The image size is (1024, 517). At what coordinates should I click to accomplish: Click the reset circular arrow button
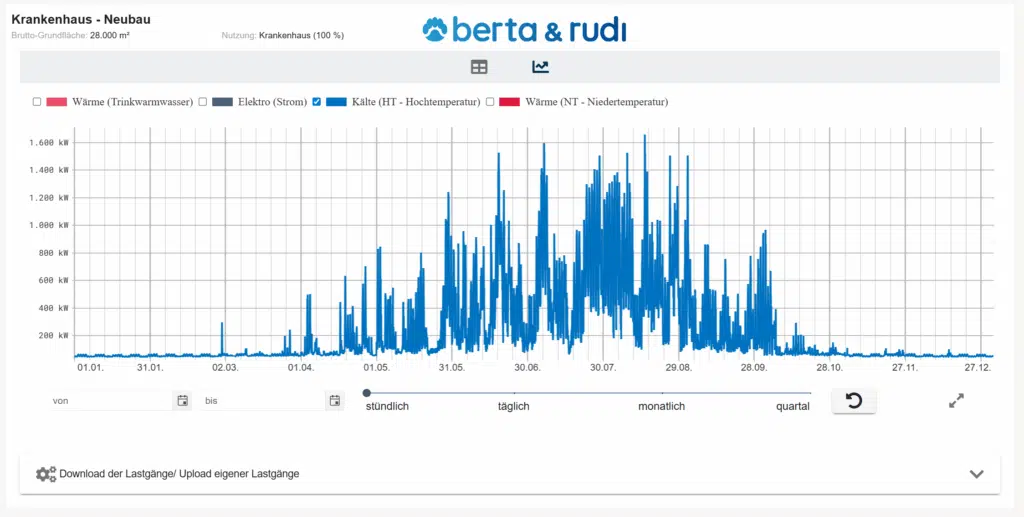click(854, 401)
